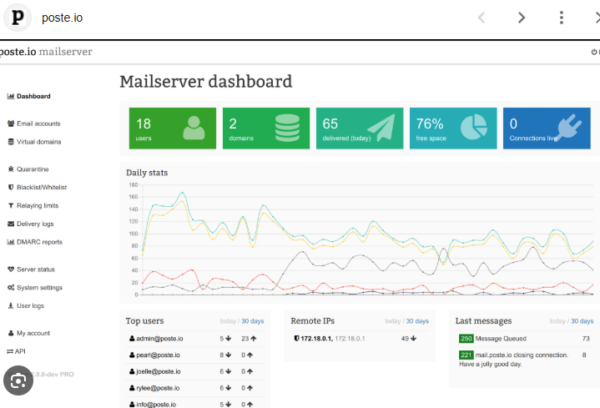Image resolution: width=600 pixels, height=408 pixels.
Task: Click the API arrows icon
Action: pos(10,351)
